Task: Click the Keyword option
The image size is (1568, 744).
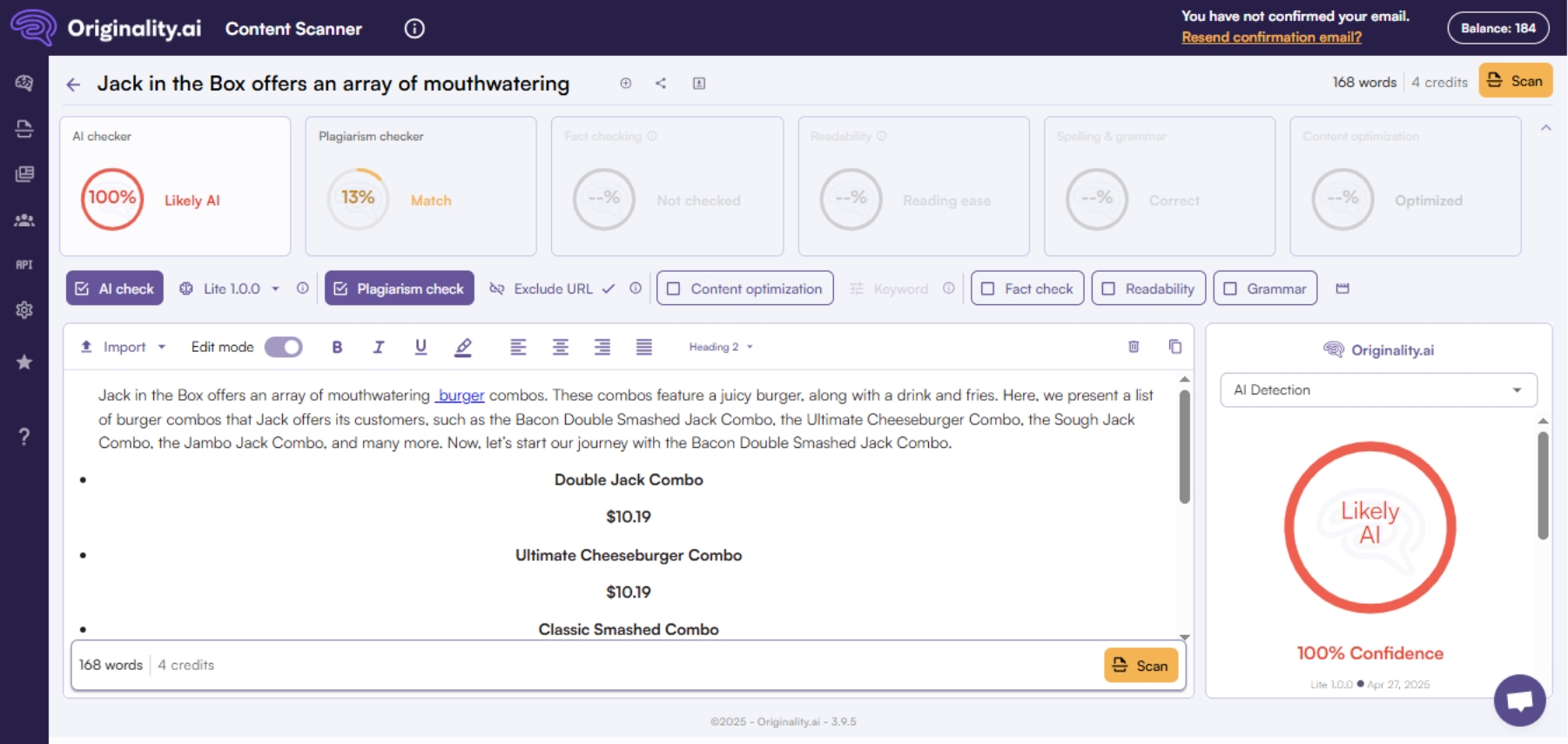Action: [x=900, y=288]
